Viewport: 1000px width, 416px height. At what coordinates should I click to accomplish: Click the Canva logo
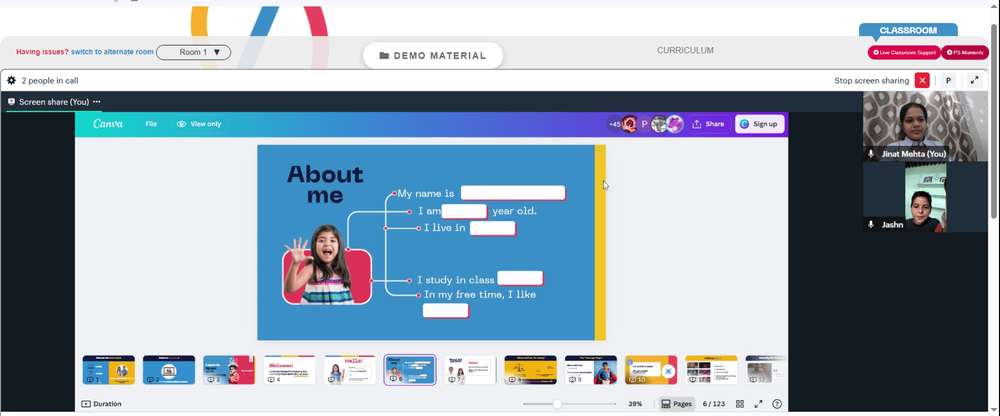click(108, 124)
